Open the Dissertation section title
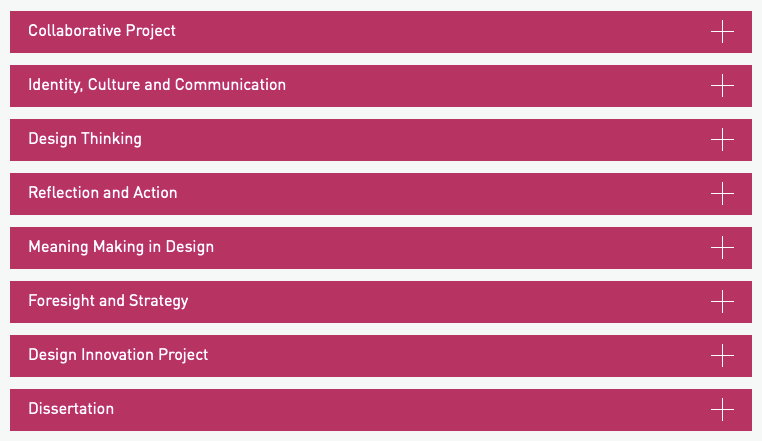762x441 pixels. point(71,409)
